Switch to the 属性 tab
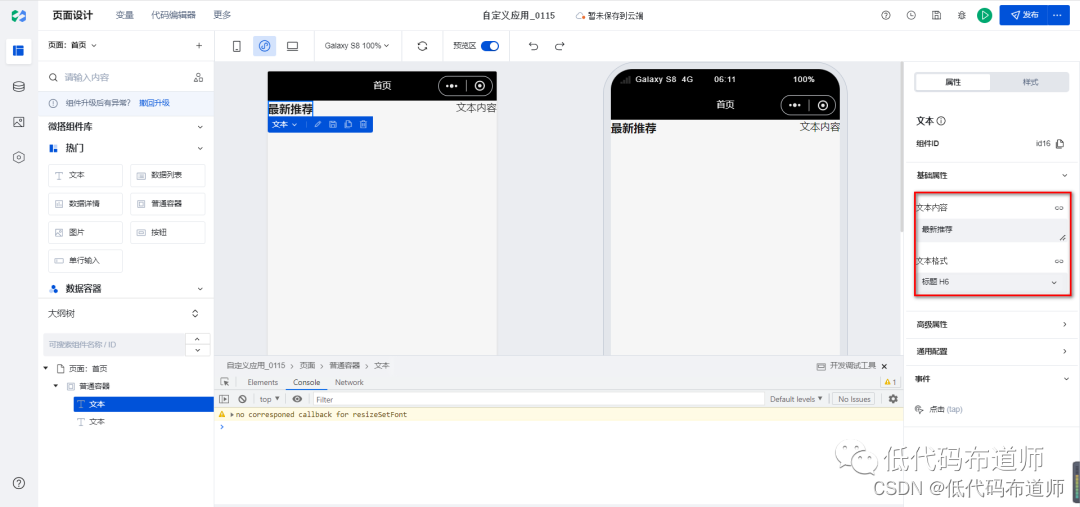 (x=953, y=82)
